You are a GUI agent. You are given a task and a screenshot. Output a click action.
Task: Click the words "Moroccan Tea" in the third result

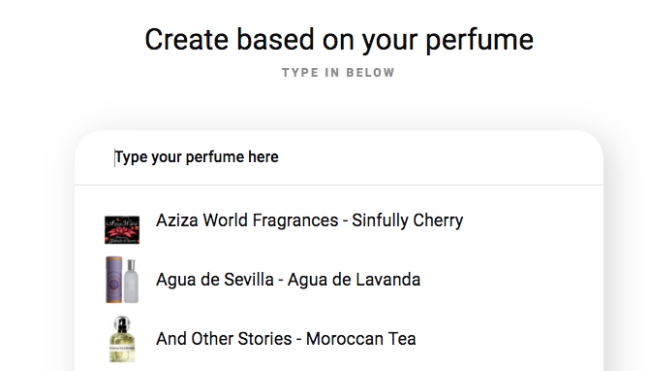tap(361, 339)
